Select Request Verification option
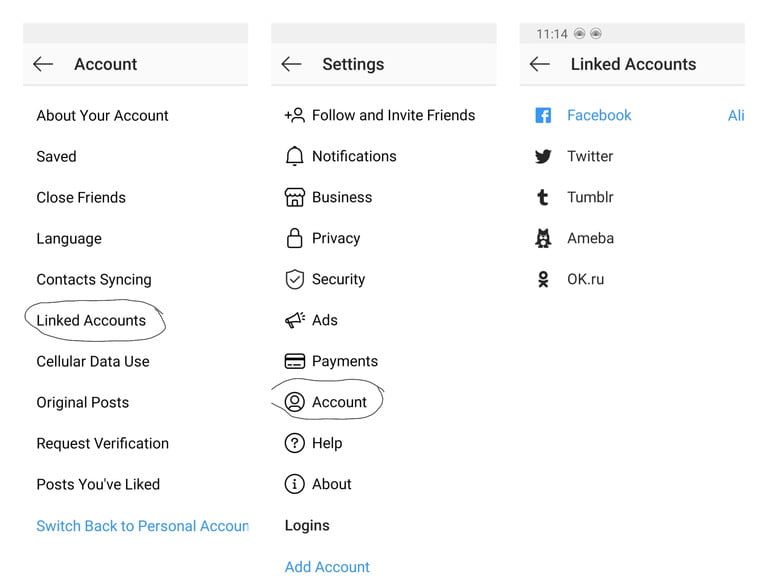 point(102,443)
